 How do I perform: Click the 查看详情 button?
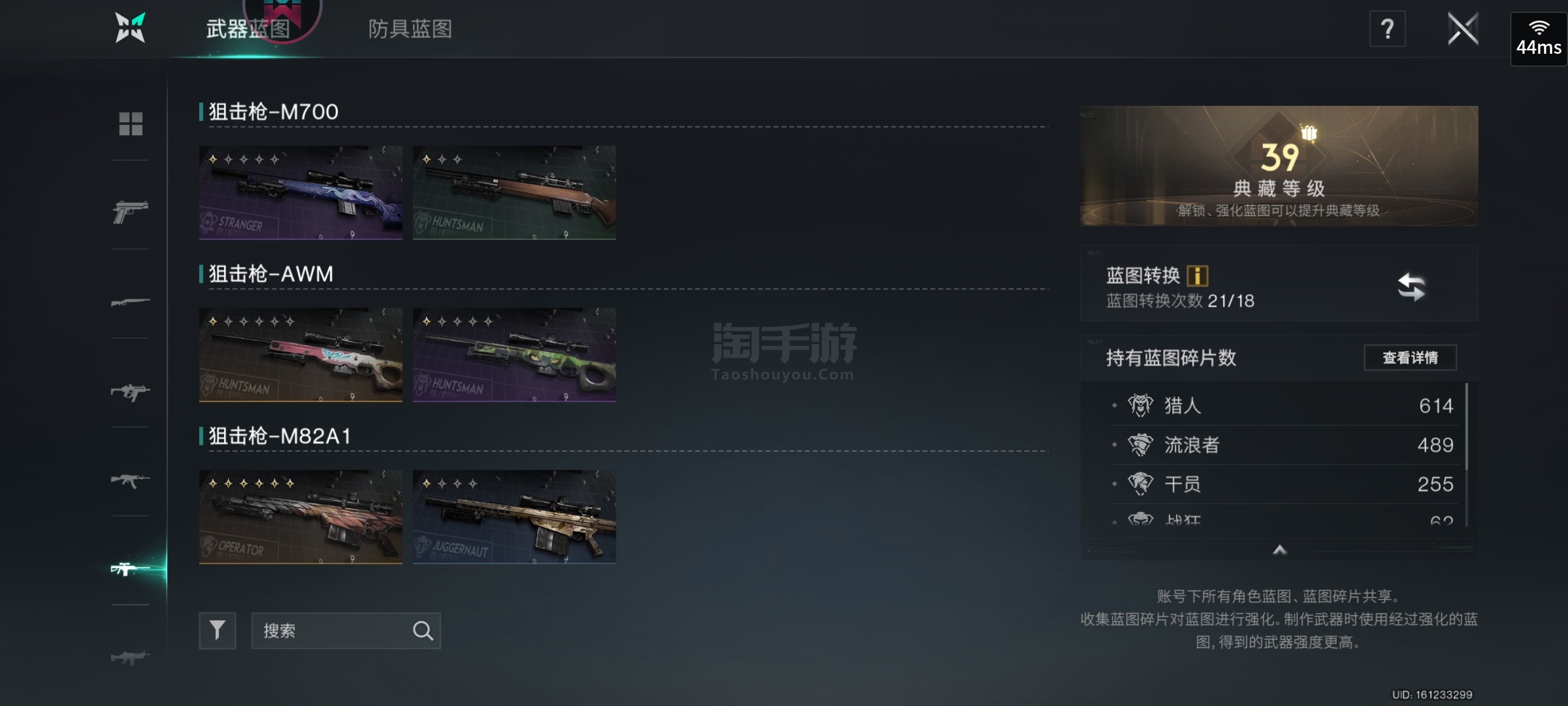(x=1410, y=357)
